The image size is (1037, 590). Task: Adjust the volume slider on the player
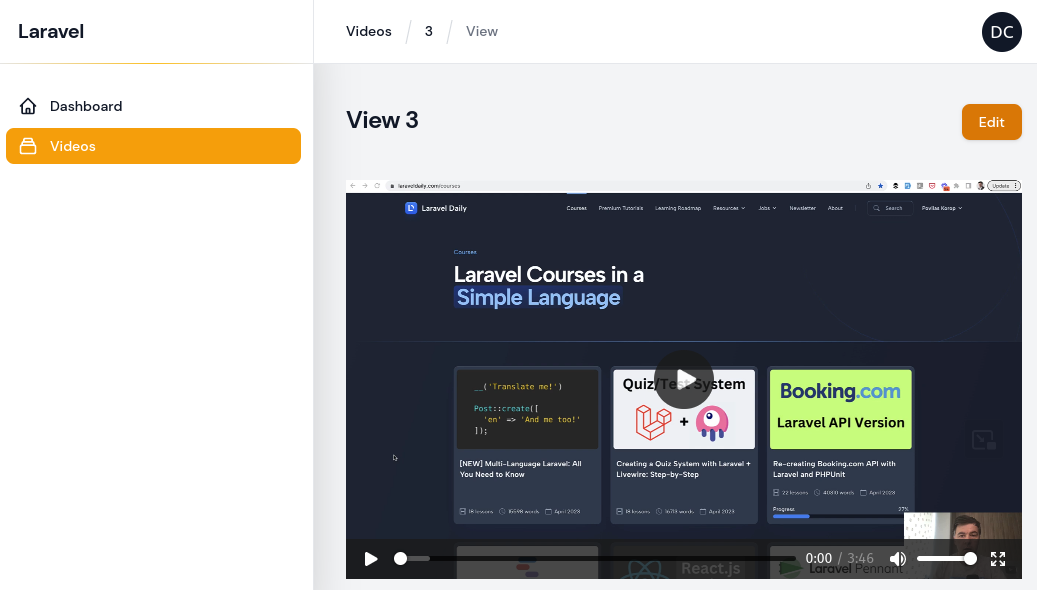(945, 559)
